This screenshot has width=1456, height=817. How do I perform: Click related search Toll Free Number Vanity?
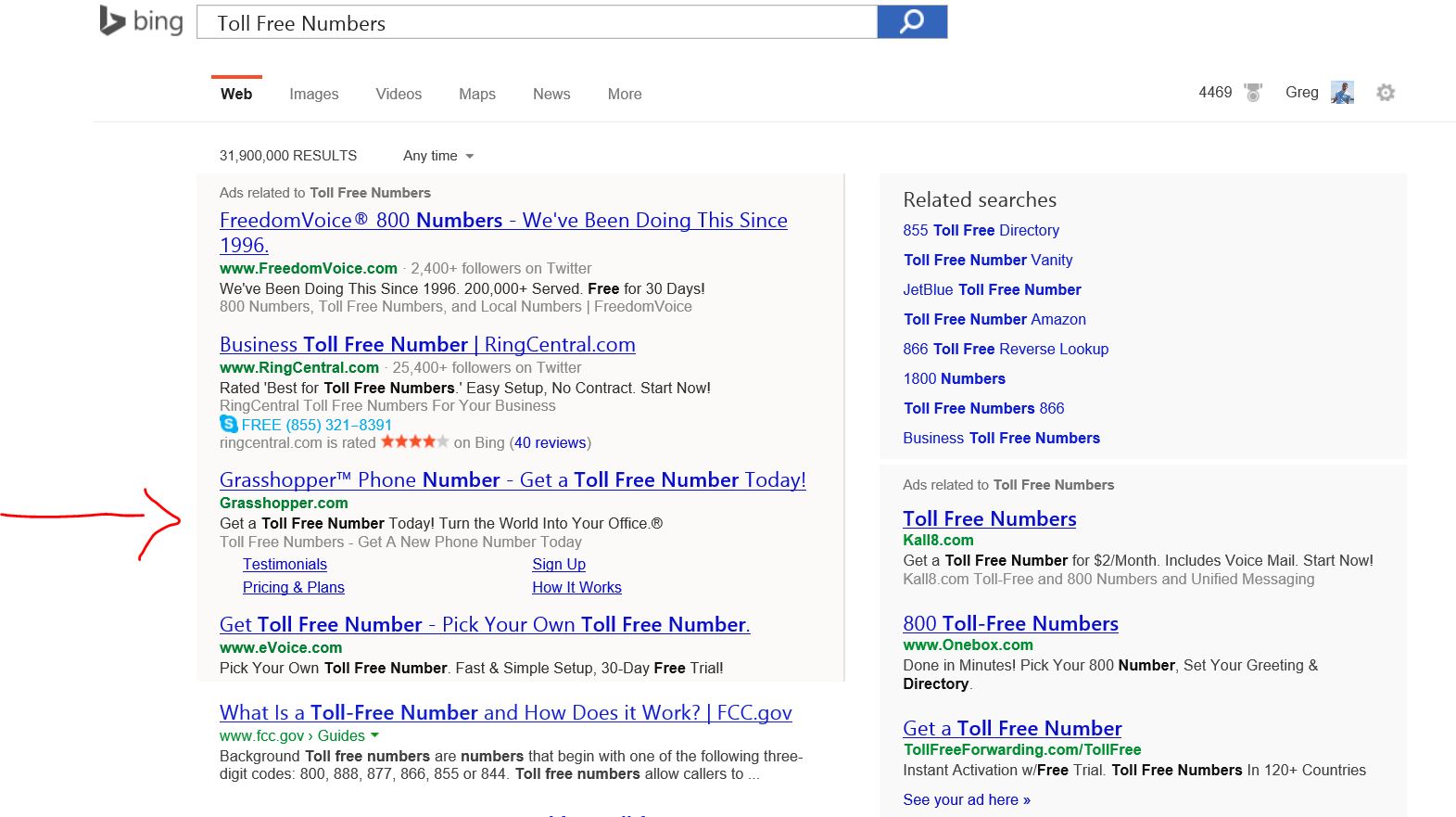988,260
